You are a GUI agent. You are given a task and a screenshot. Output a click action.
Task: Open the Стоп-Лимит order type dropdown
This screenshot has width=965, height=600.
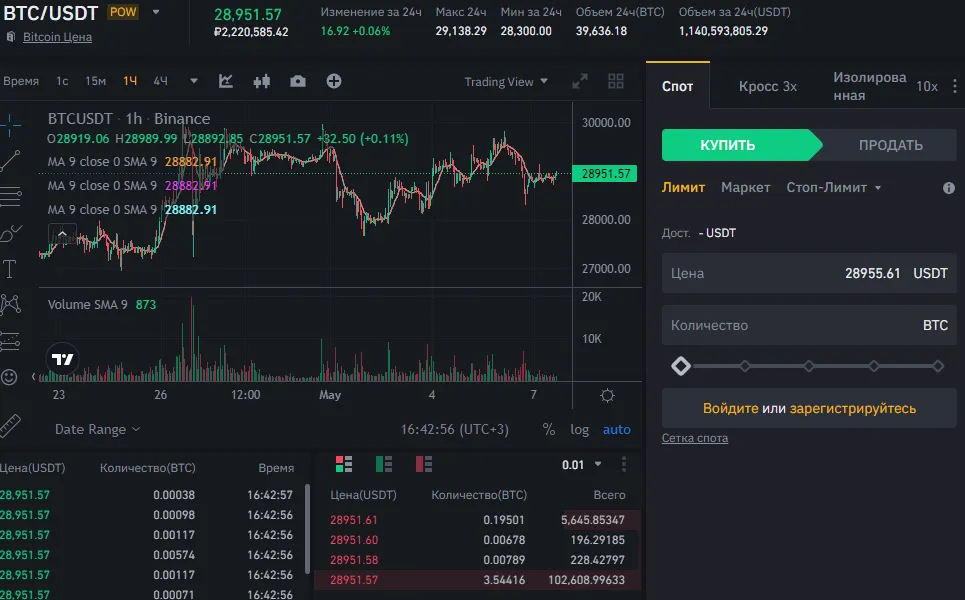[834, 188]
